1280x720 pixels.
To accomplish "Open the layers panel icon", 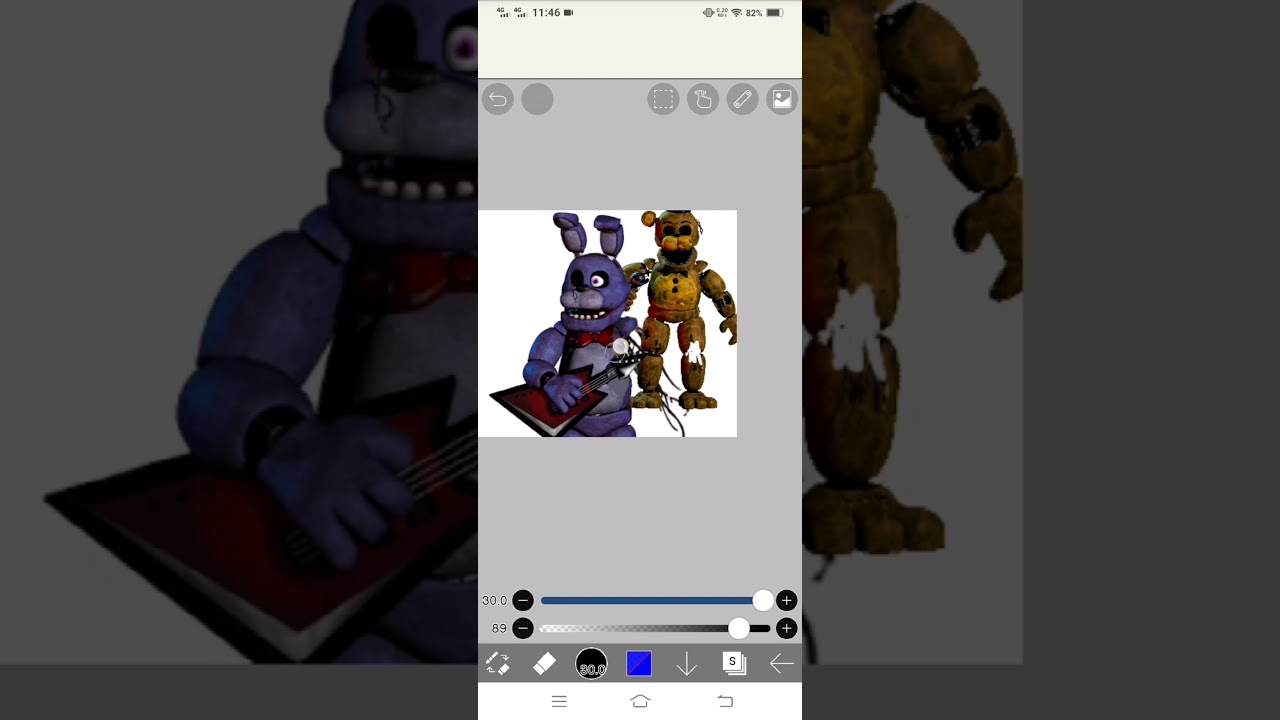I will click(734, 663).
